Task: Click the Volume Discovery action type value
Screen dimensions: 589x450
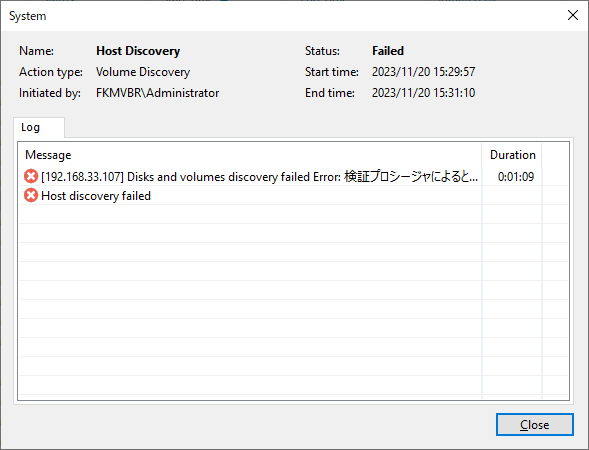Action: pos(143,72)
